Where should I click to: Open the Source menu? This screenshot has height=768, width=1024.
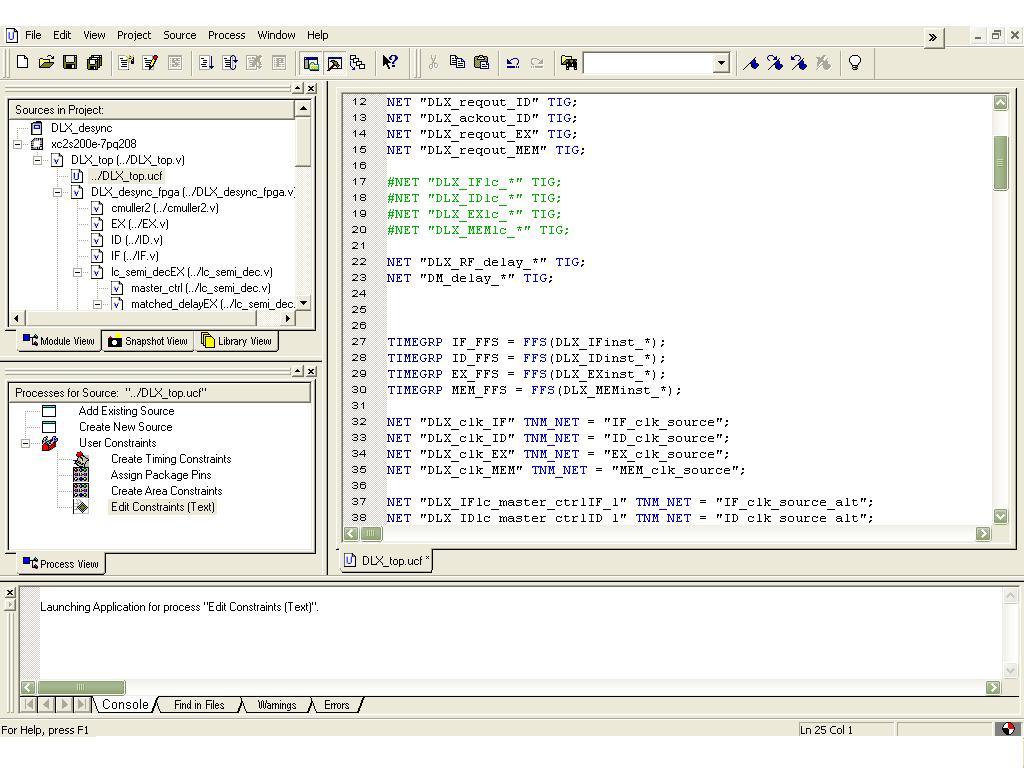point(180,35)
